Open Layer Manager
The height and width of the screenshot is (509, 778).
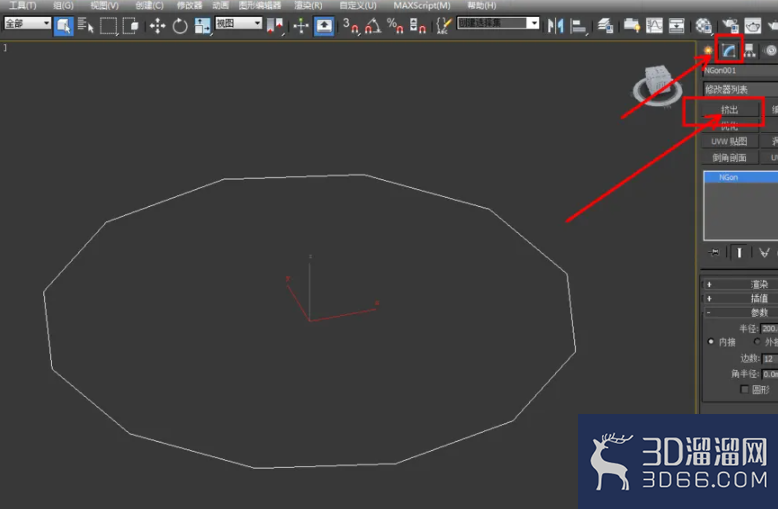(605, 25)
